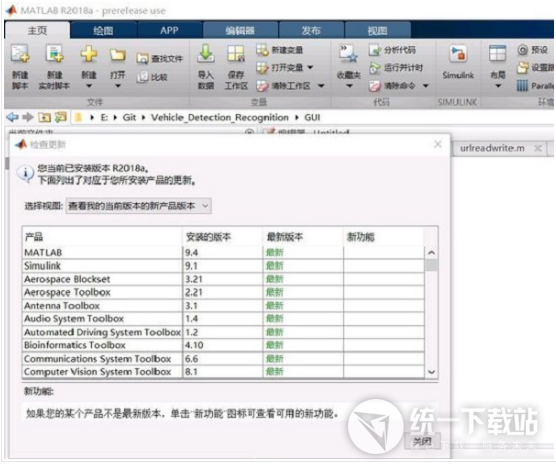
Task: Go forward using the right arrow
Action: (28, 117)
